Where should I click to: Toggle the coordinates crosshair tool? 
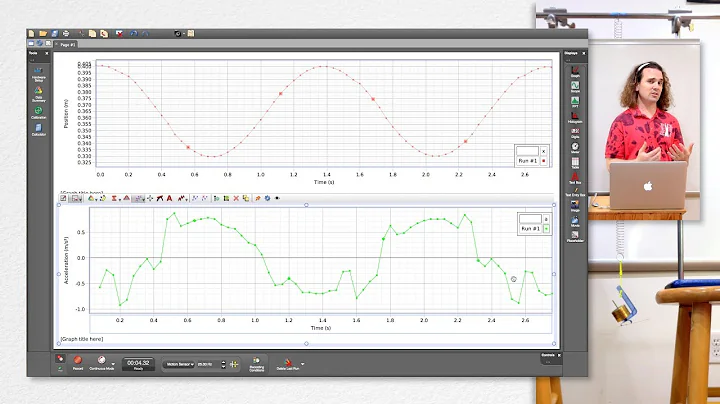click(150, 198)
